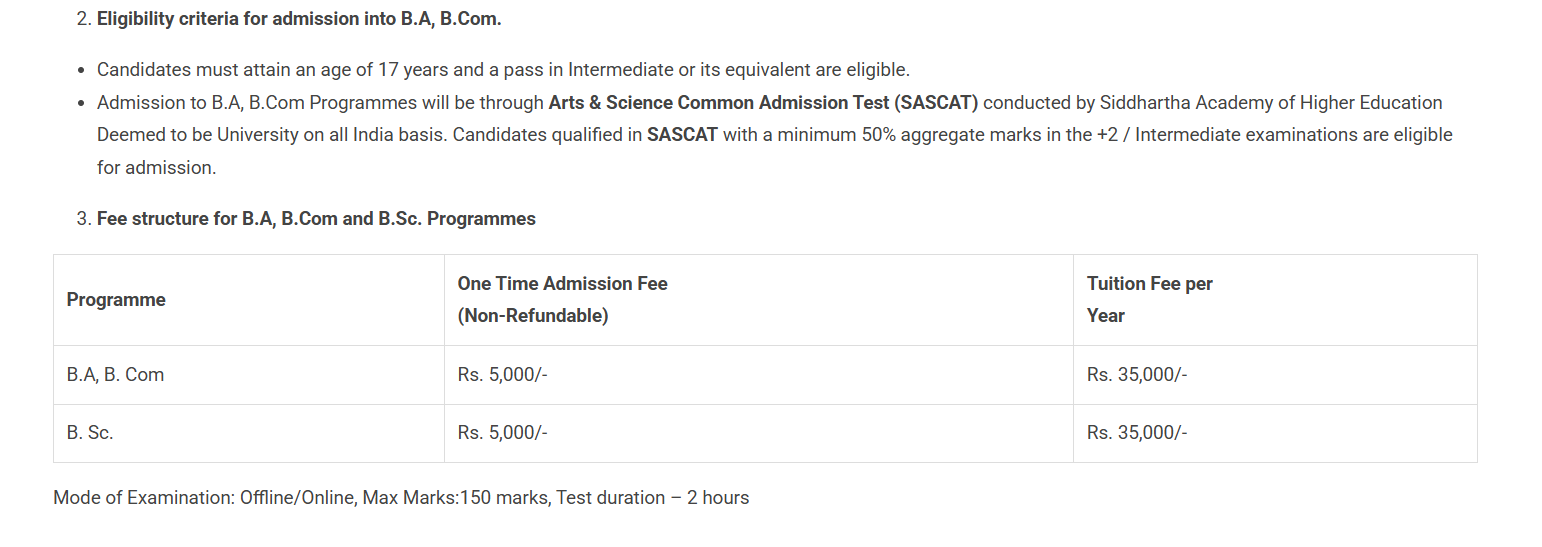Select the B.A, B. Com row cell
The width and height of the screenshot is (1542, 547).
(x=249, y=375)
